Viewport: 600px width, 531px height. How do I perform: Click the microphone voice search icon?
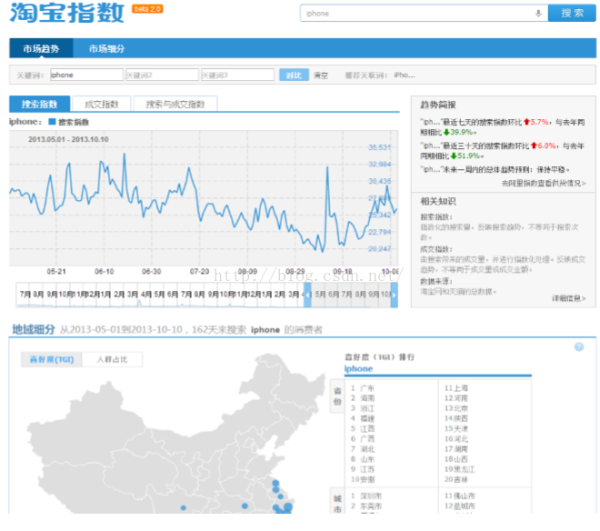coord(540,13)
